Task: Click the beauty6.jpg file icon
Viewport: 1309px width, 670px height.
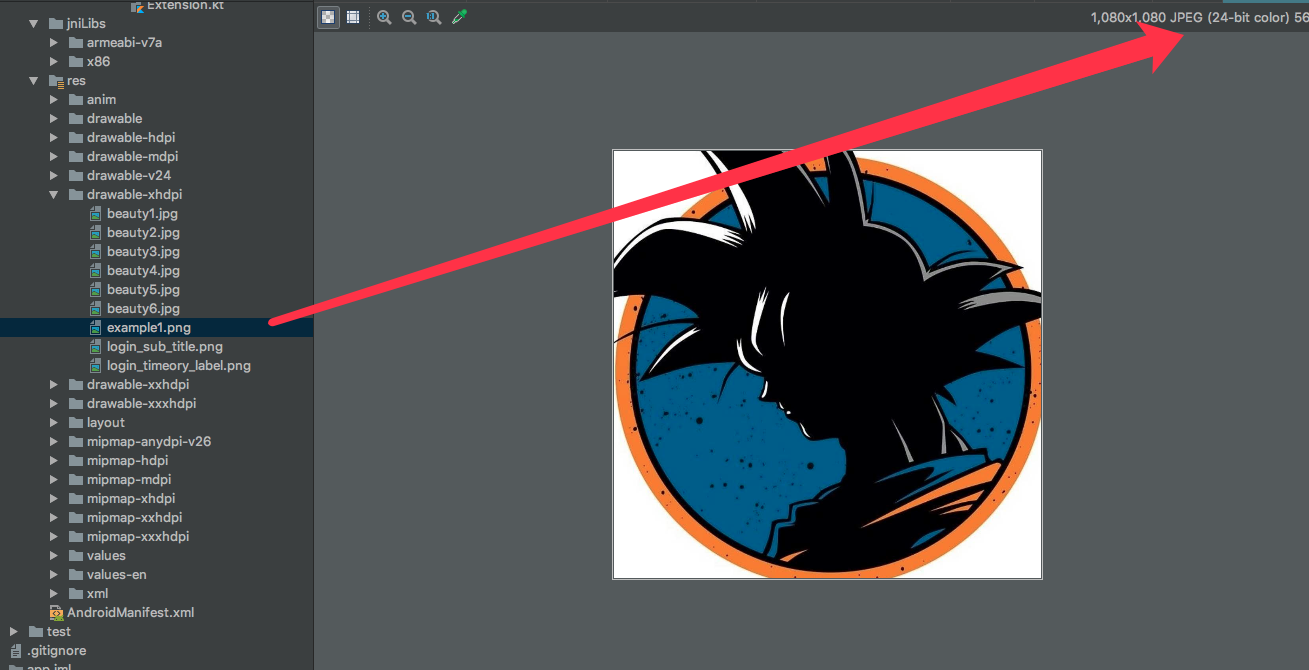Action: point(96,308)
